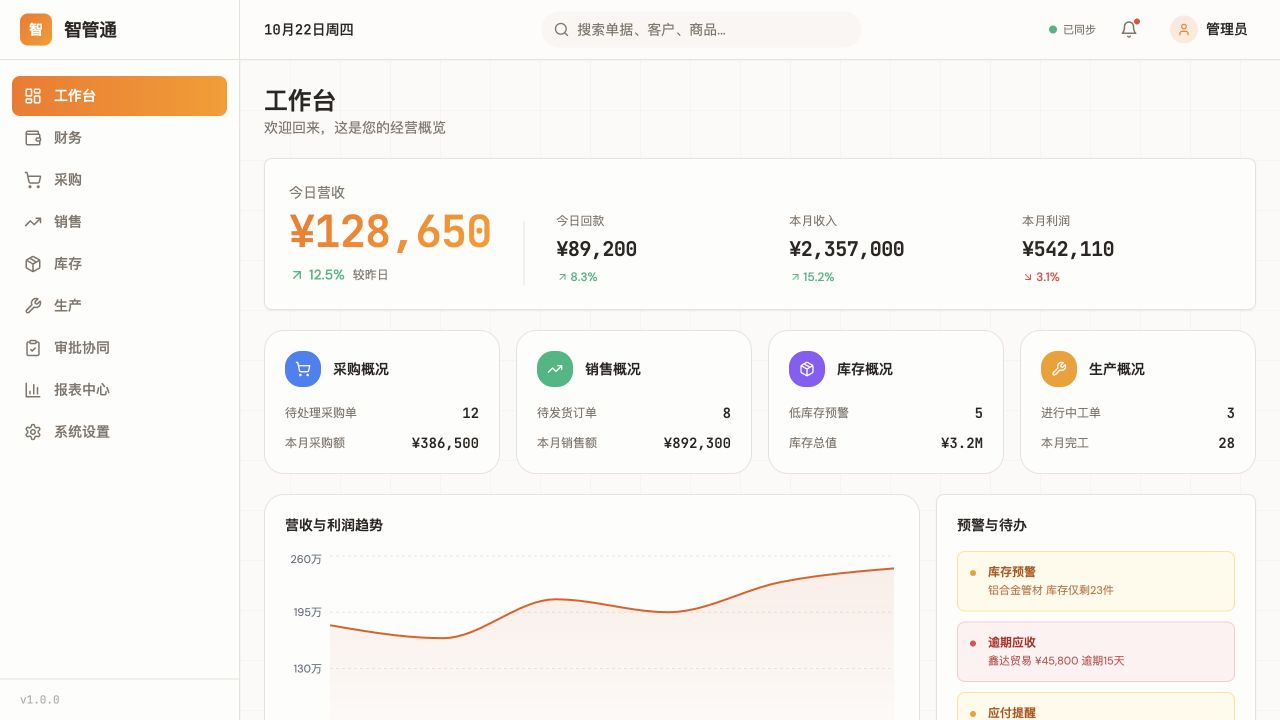Viewport: 1280px width, 720px height.
Task: Click the 生产 wrench icon in sidebar
Action: tap(33, 306)
